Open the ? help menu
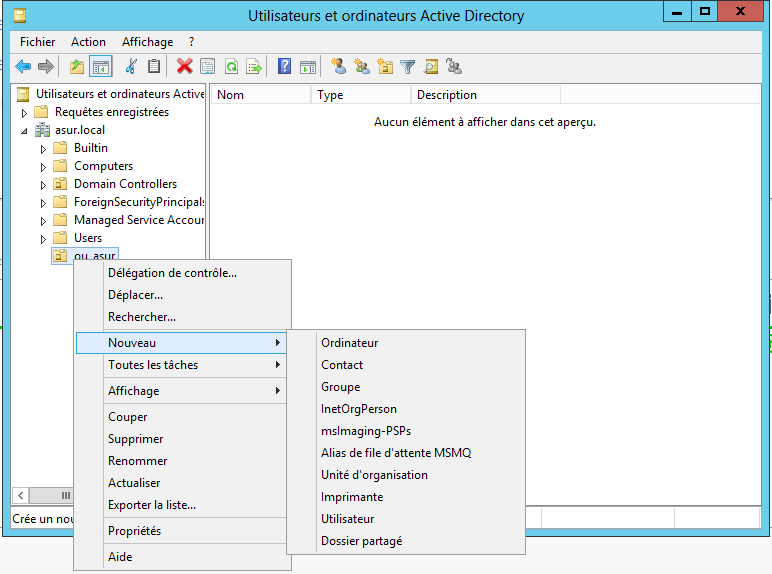Viewport: 772px width, 574px height. click(192, 42)
